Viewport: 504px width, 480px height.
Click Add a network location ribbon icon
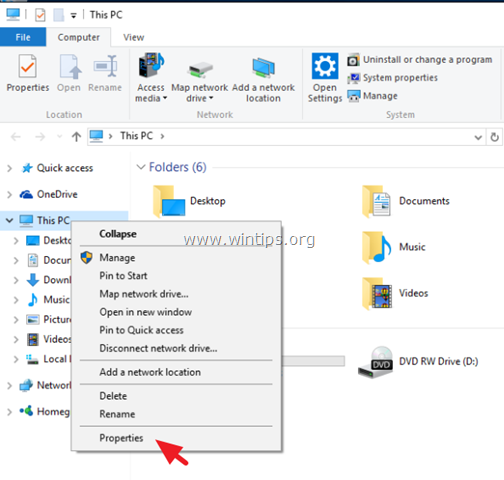coord(263,68)
